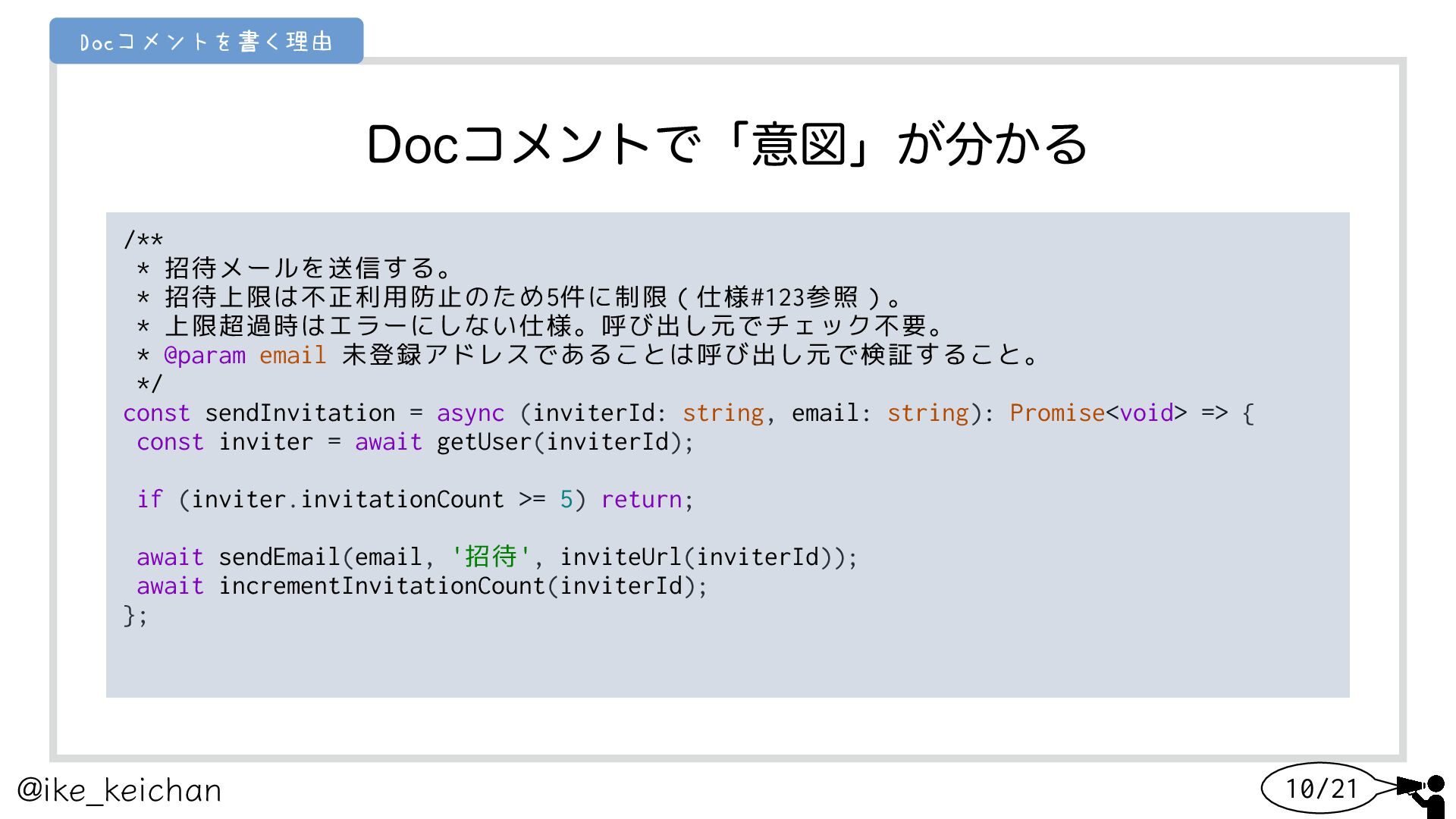
Task: Select the 'Docコメントを書く理由' section tab
Action: pos(206,41)
